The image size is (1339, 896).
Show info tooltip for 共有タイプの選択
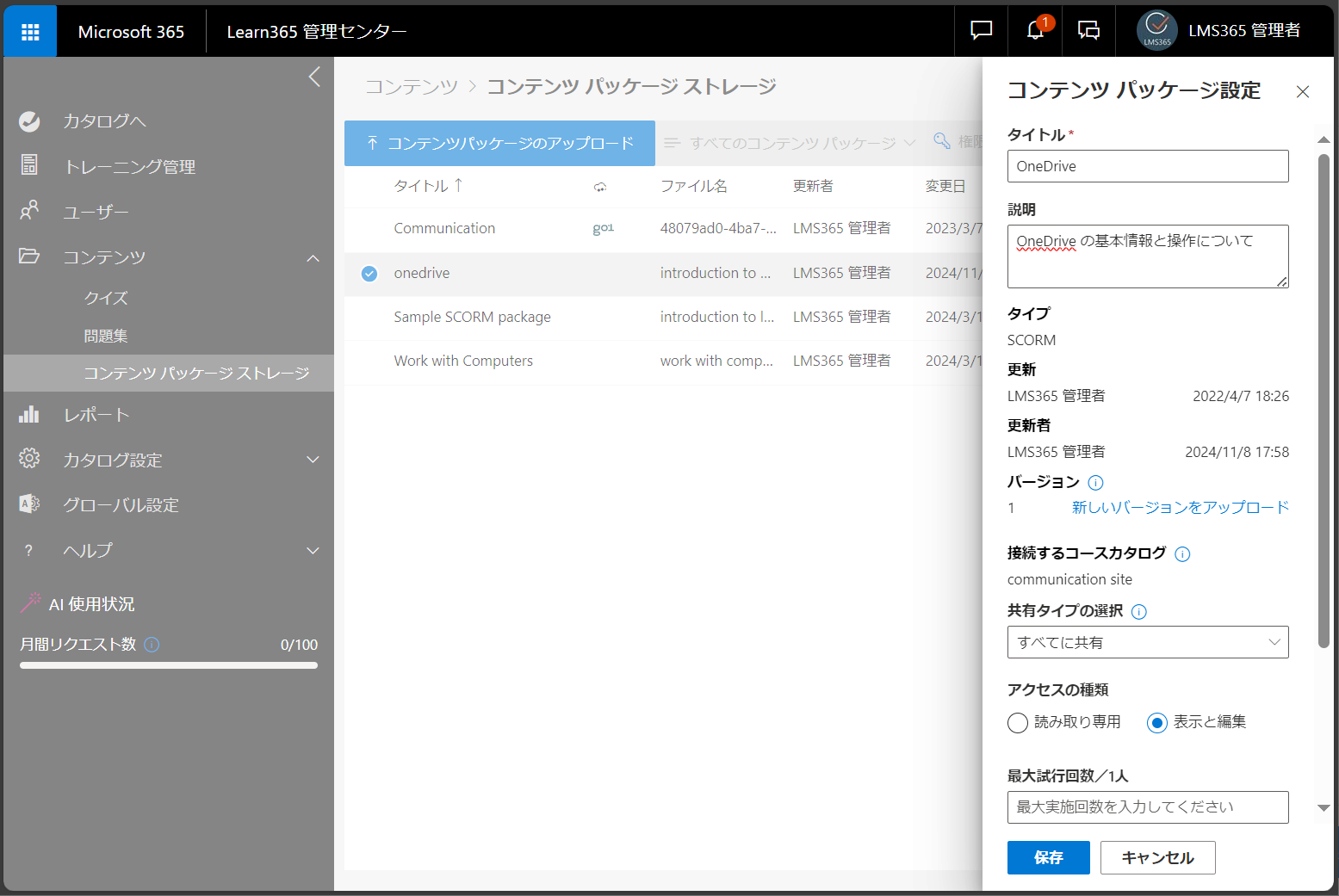tap(1139, 612)
